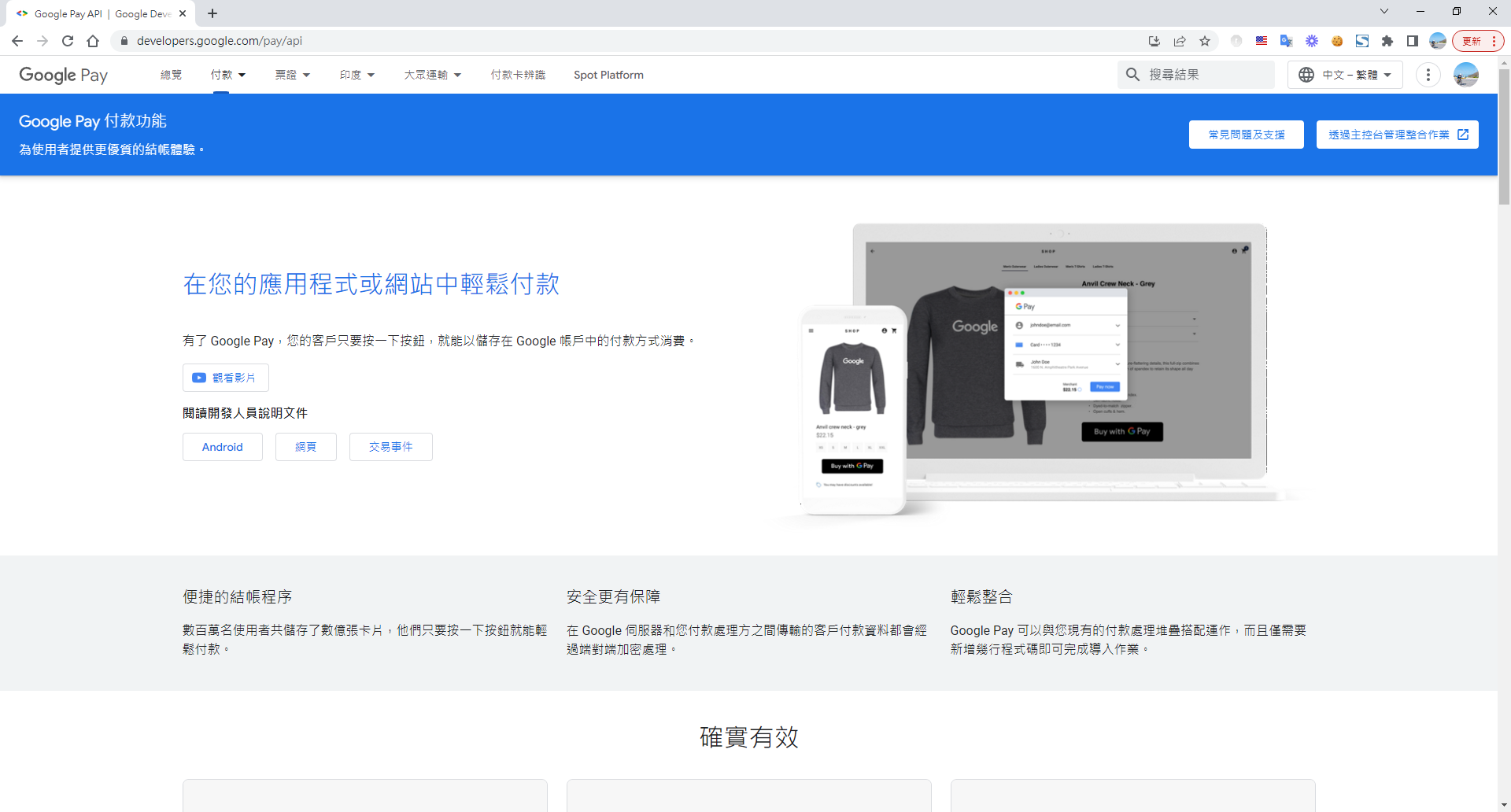Open the Spot Platform tab
1511x812 pixels.
pyautogui.click(x=608, y=75)
